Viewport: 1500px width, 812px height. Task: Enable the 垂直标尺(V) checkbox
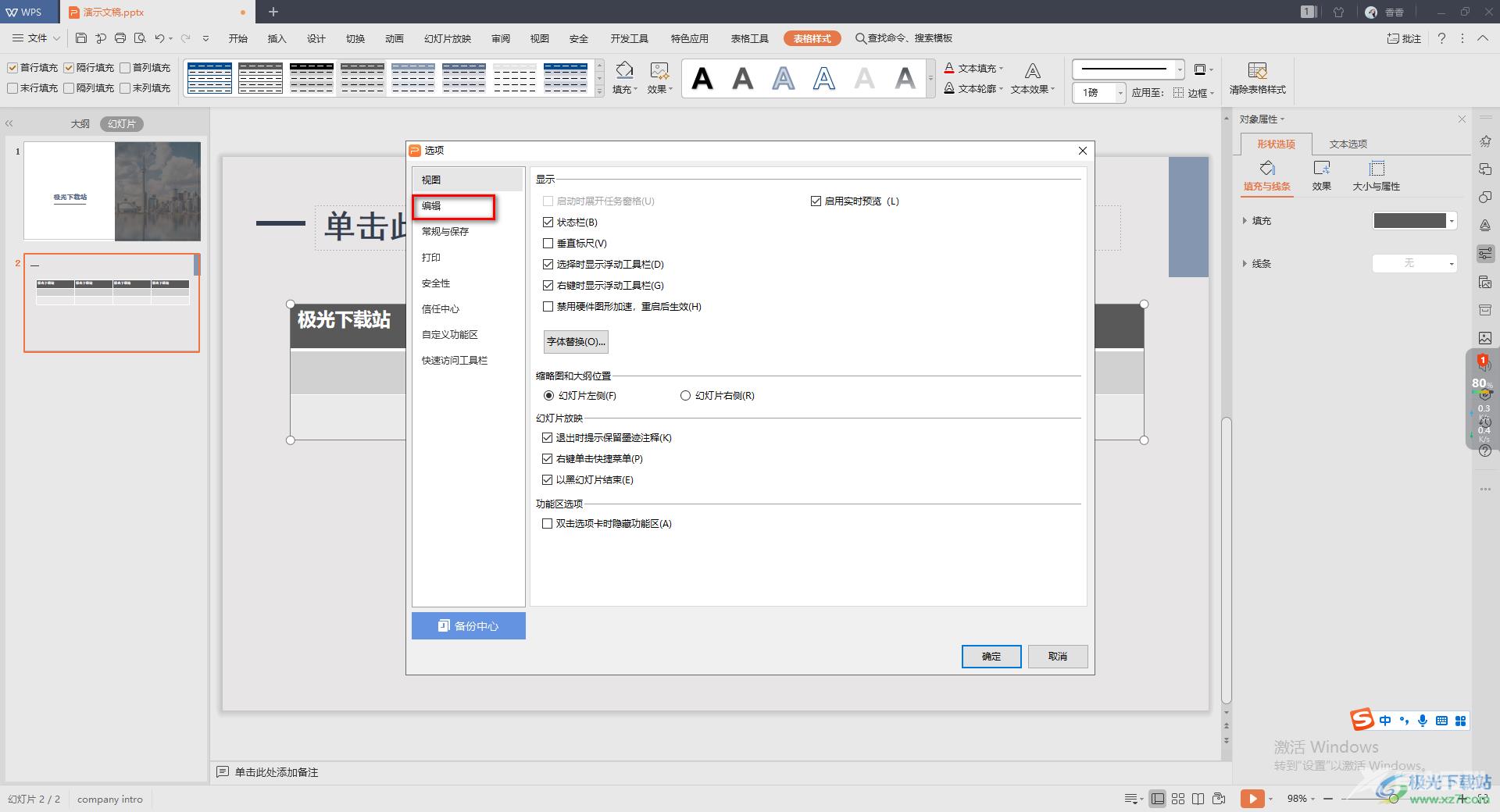(548, 244)
